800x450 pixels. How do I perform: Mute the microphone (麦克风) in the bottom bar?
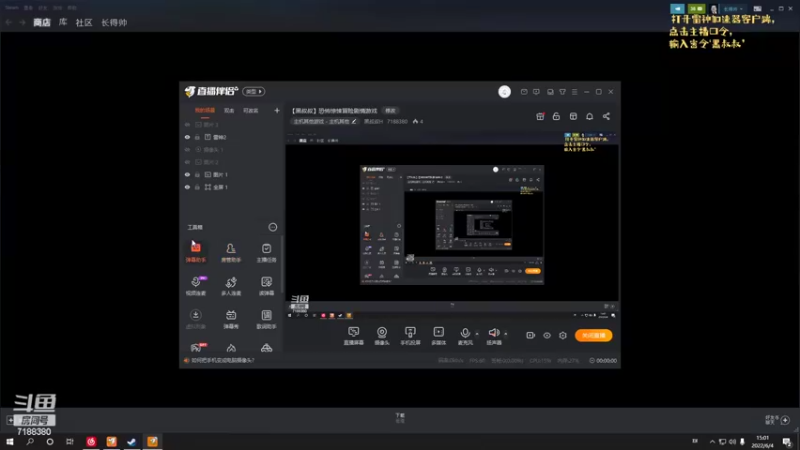pyautogui.click(x=465, y=336)
